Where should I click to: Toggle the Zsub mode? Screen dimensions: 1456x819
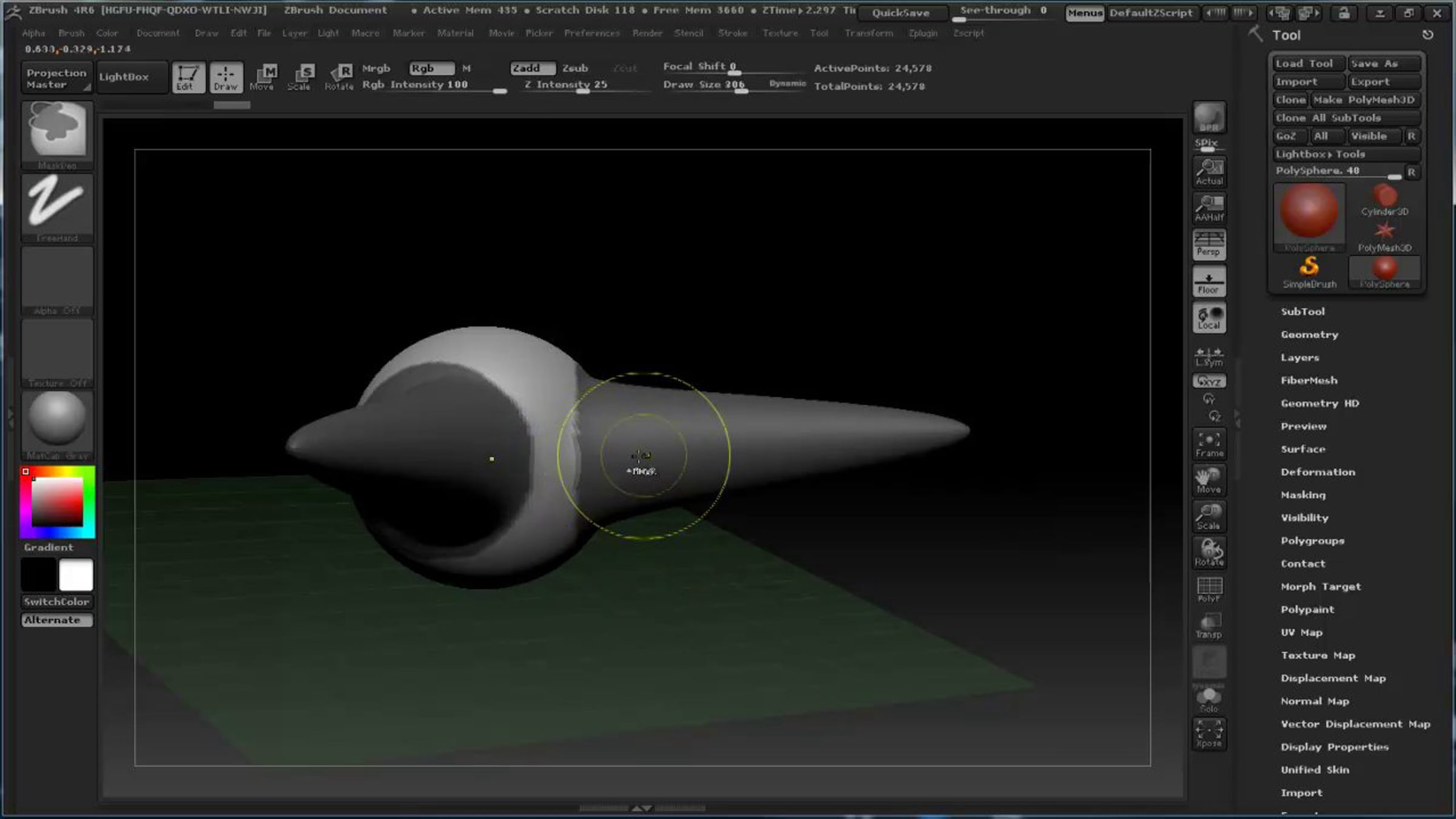tap(575, 68)
